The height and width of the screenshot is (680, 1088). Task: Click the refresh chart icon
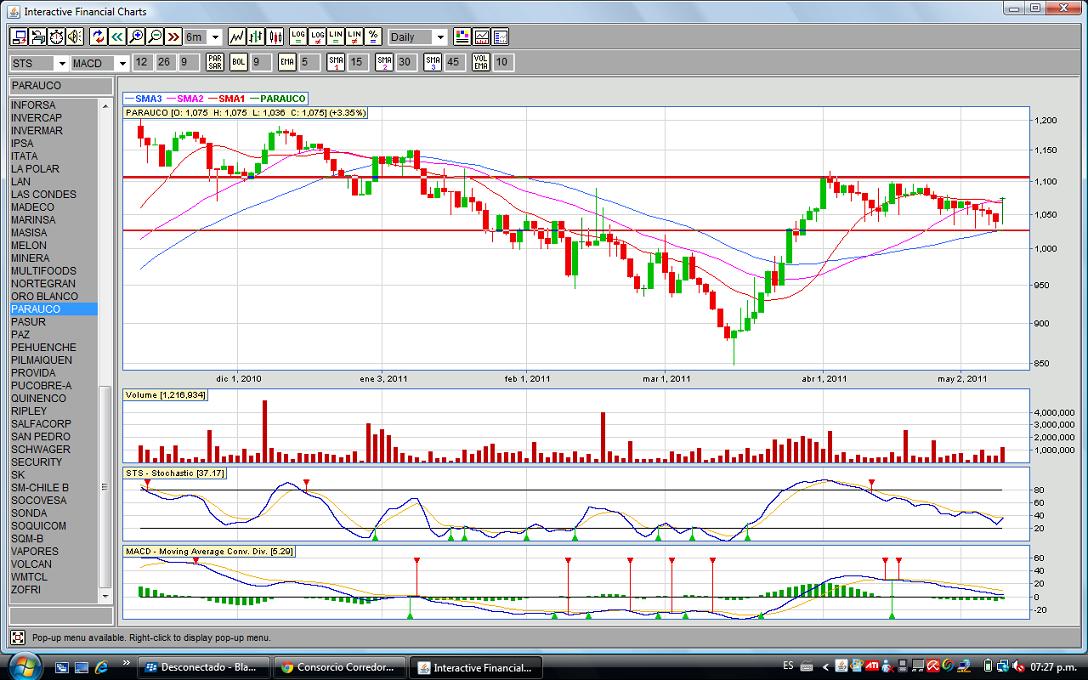pyautogui.click(x=98, y=37)
